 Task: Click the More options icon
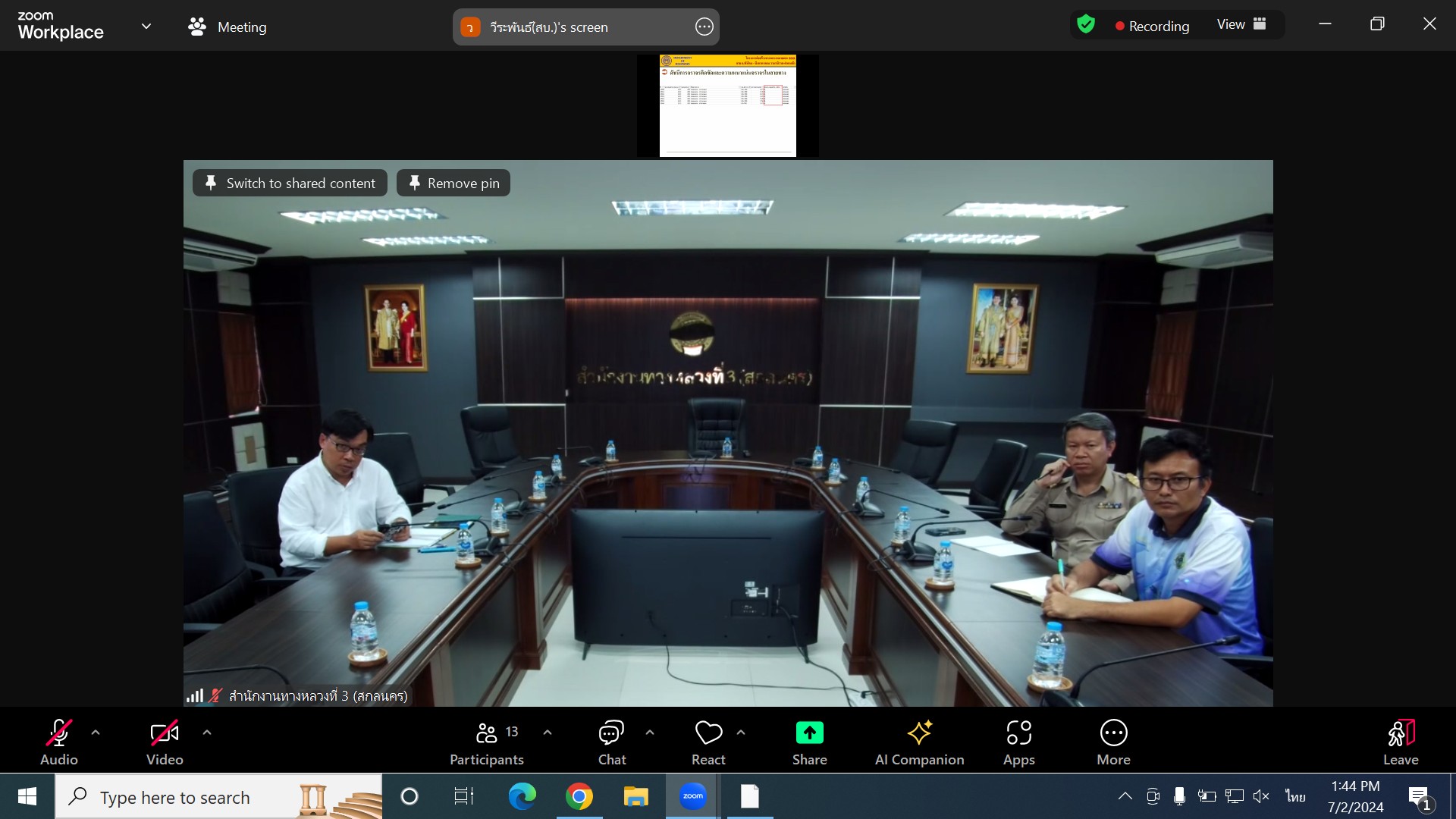1113,733
